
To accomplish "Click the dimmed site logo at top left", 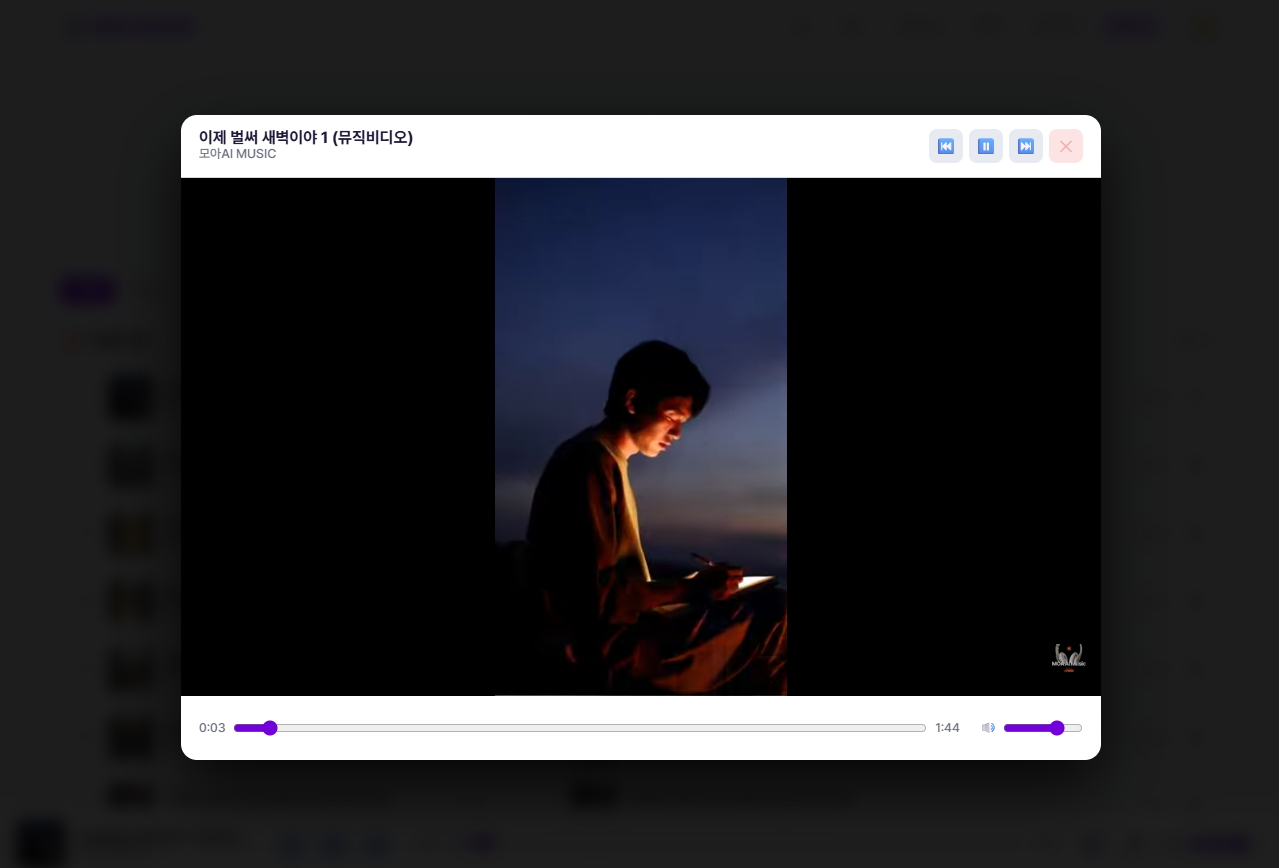I will pos(130,27).
